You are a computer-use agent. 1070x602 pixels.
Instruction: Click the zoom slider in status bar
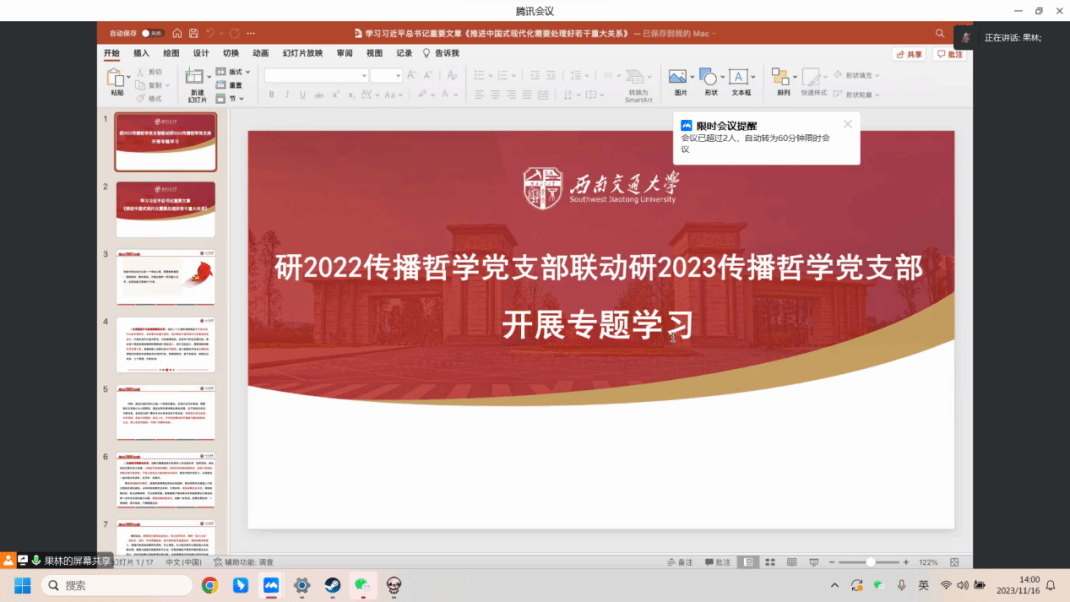click(870, 562)
